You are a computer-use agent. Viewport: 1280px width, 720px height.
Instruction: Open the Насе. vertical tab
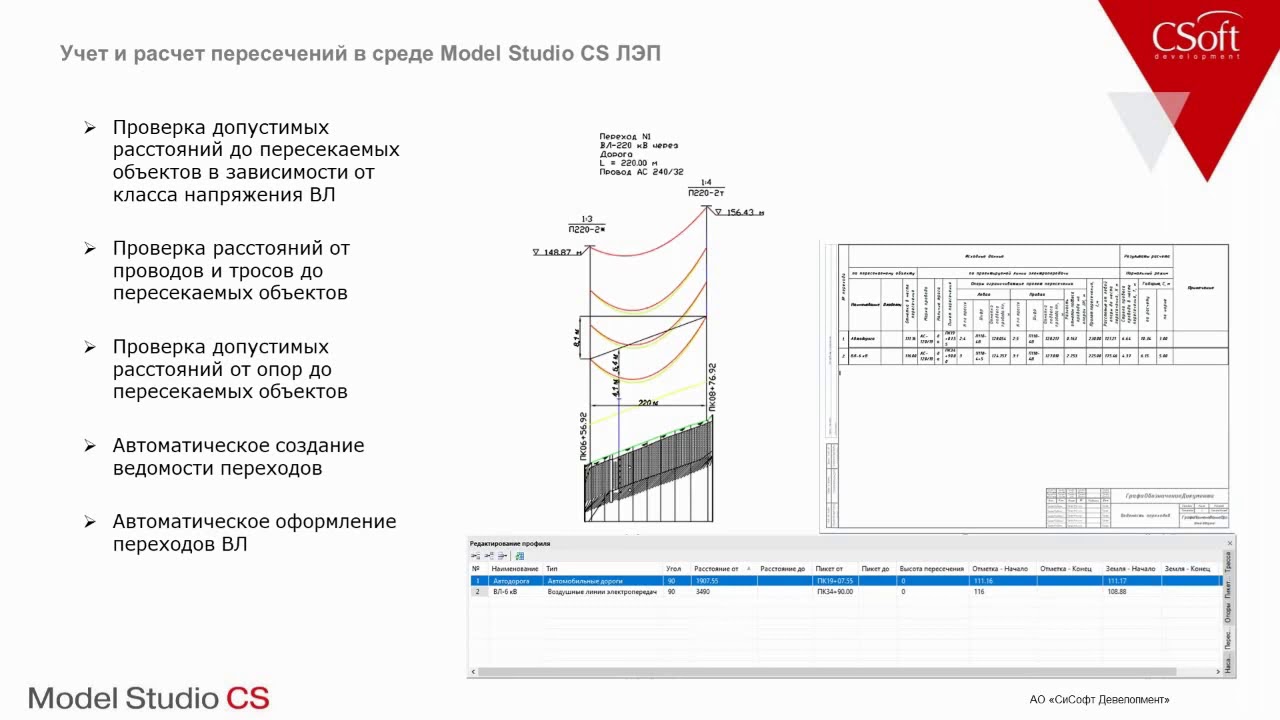click(x=1229, y=662)
